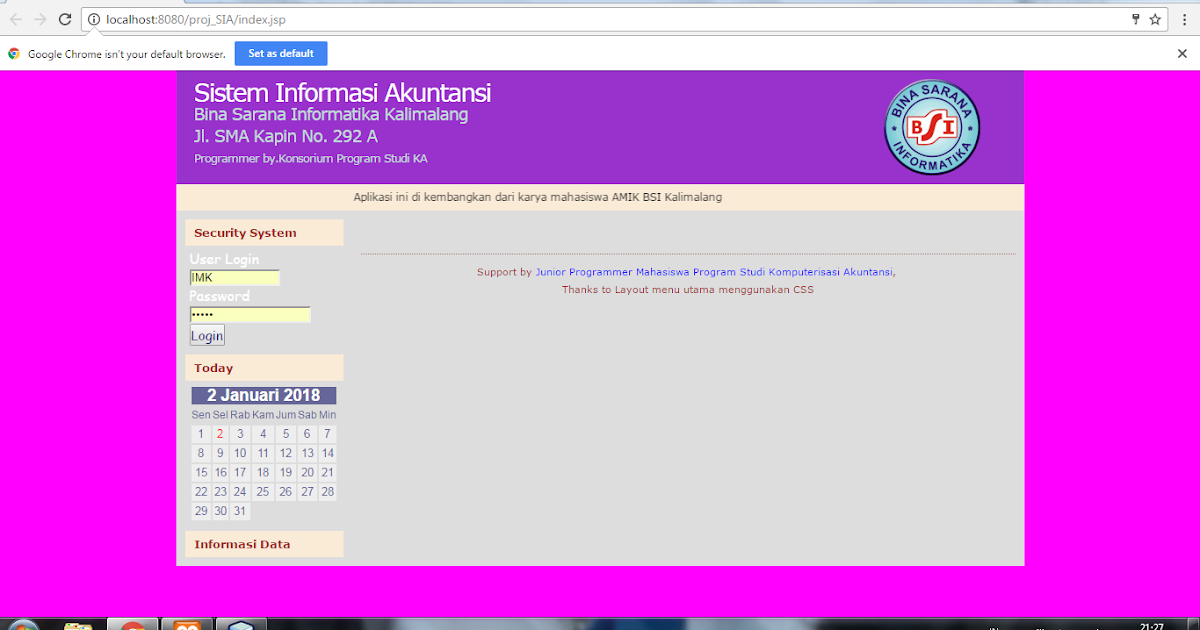This screenshot has height=630, width=1200.
Task: Open site information icon beside localhost URL
Action: (x=94, y=19)
